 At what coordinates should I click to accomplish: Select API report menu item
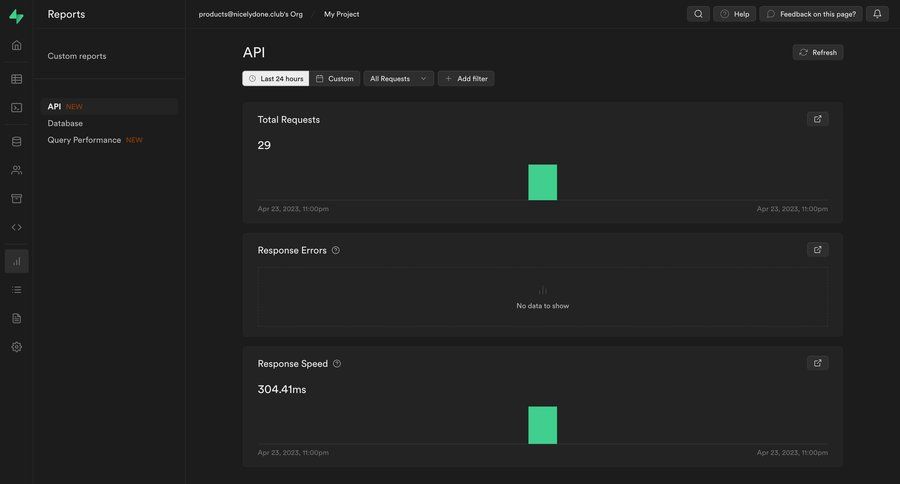(x=109, y=106)
